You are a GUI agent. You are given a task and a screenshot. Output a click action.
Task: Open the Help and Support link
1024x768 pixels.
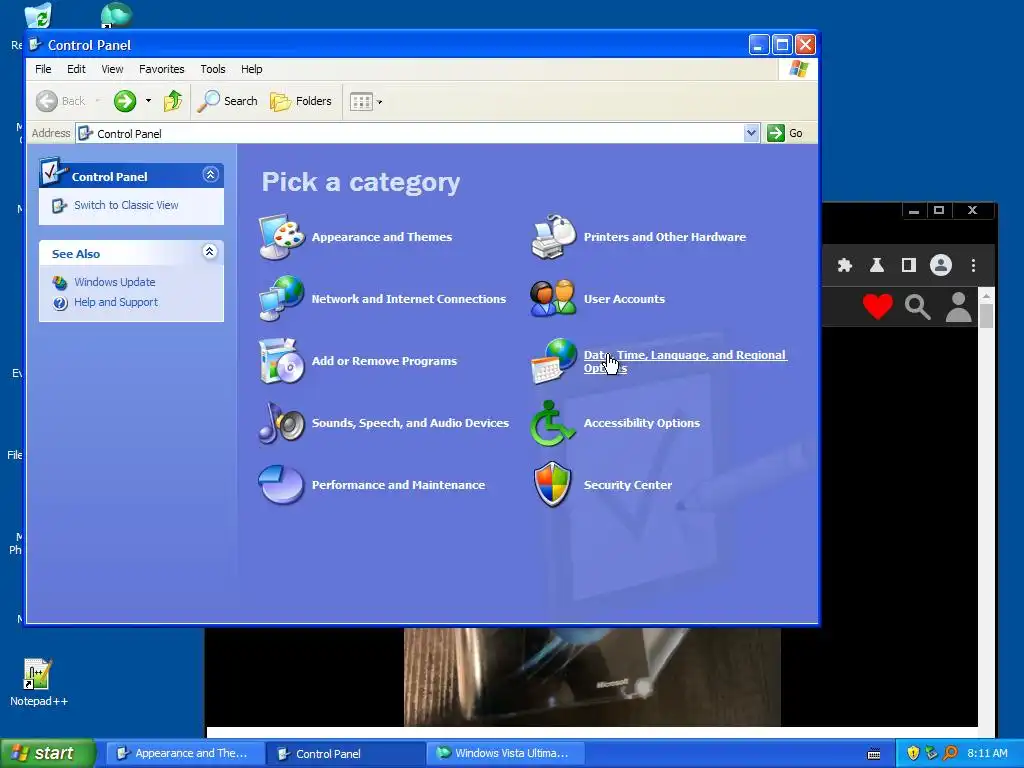point(116,302)
